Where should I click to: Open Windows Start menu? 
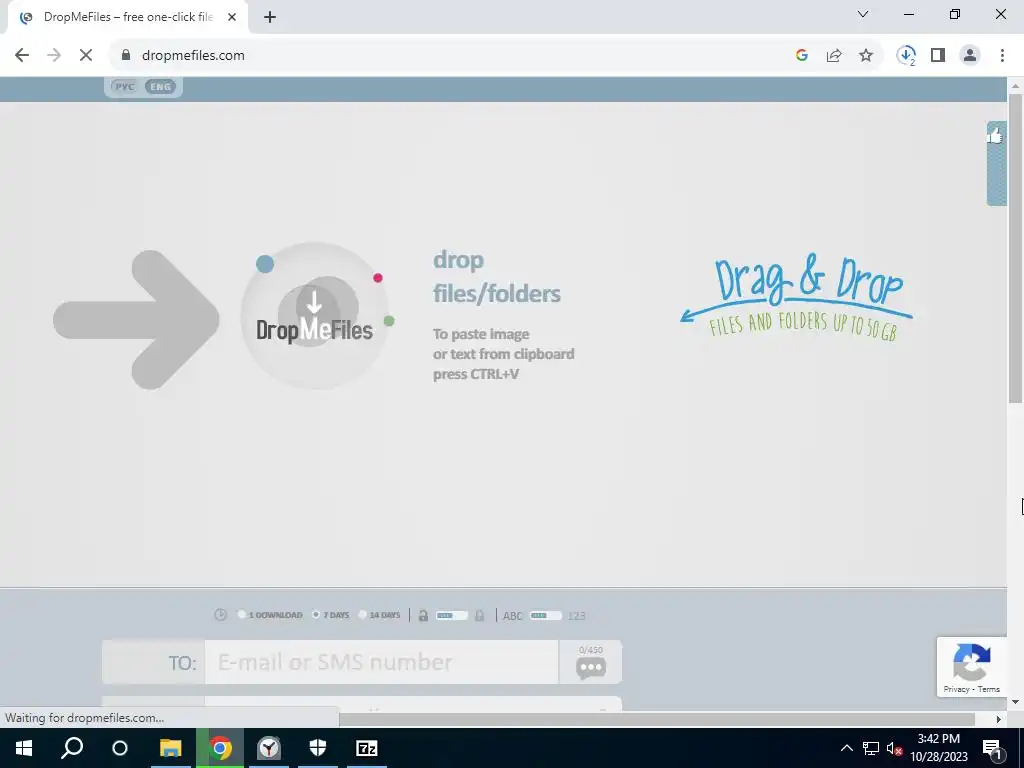[x=24, y=748]
